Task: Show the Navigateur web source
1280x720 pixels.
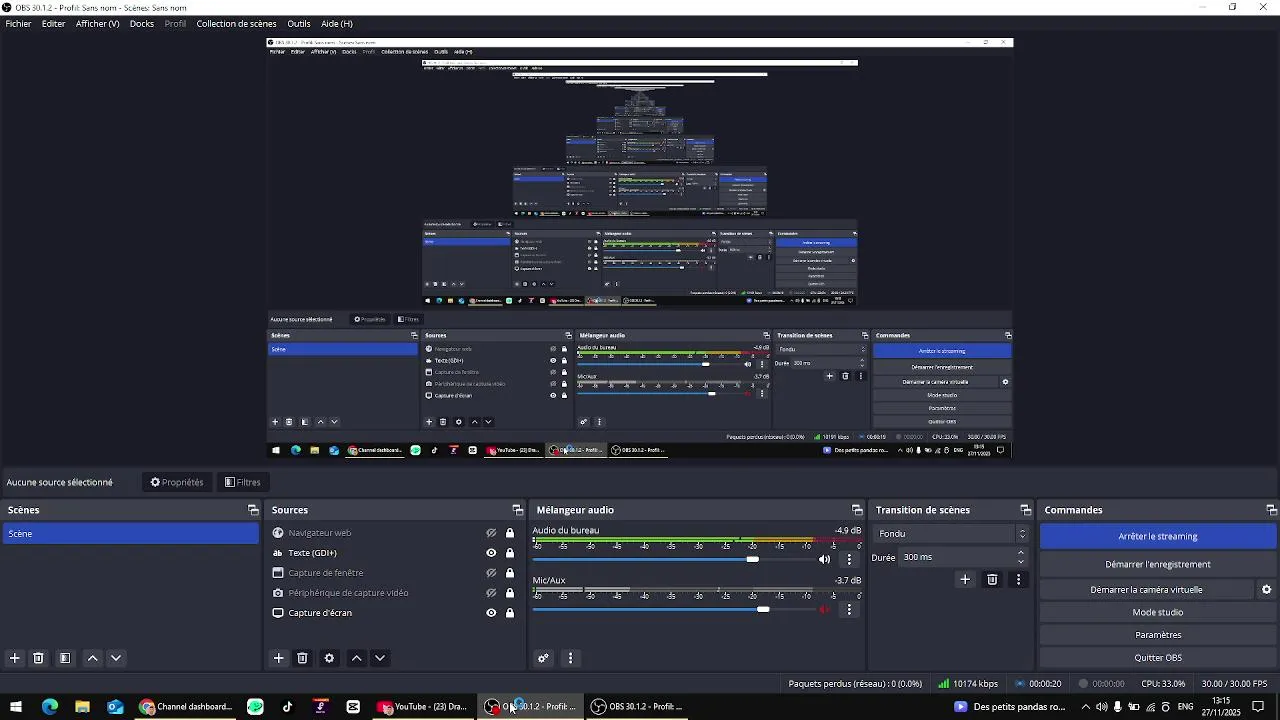Action: (491, 533)
